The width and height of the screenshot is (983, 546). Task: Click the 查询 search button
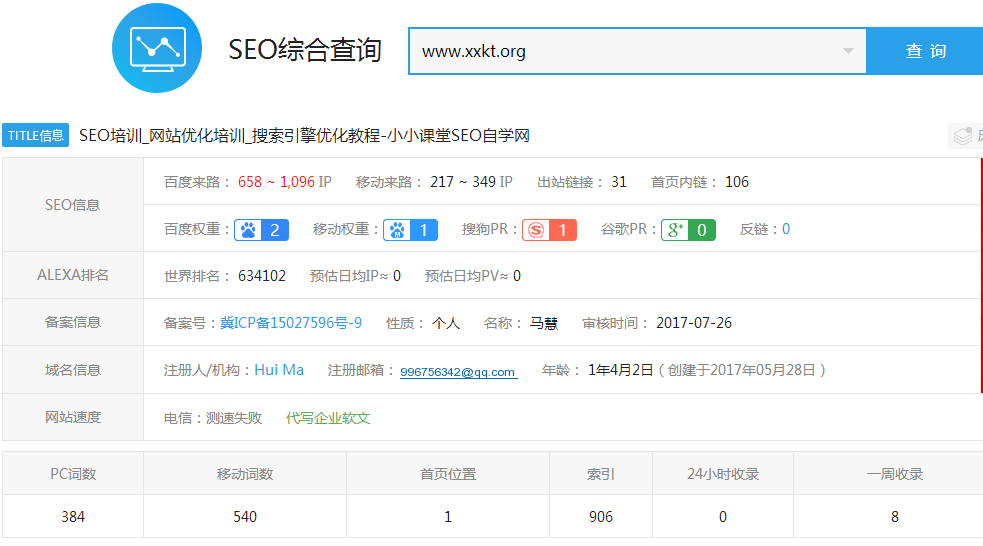coord(925,51)
